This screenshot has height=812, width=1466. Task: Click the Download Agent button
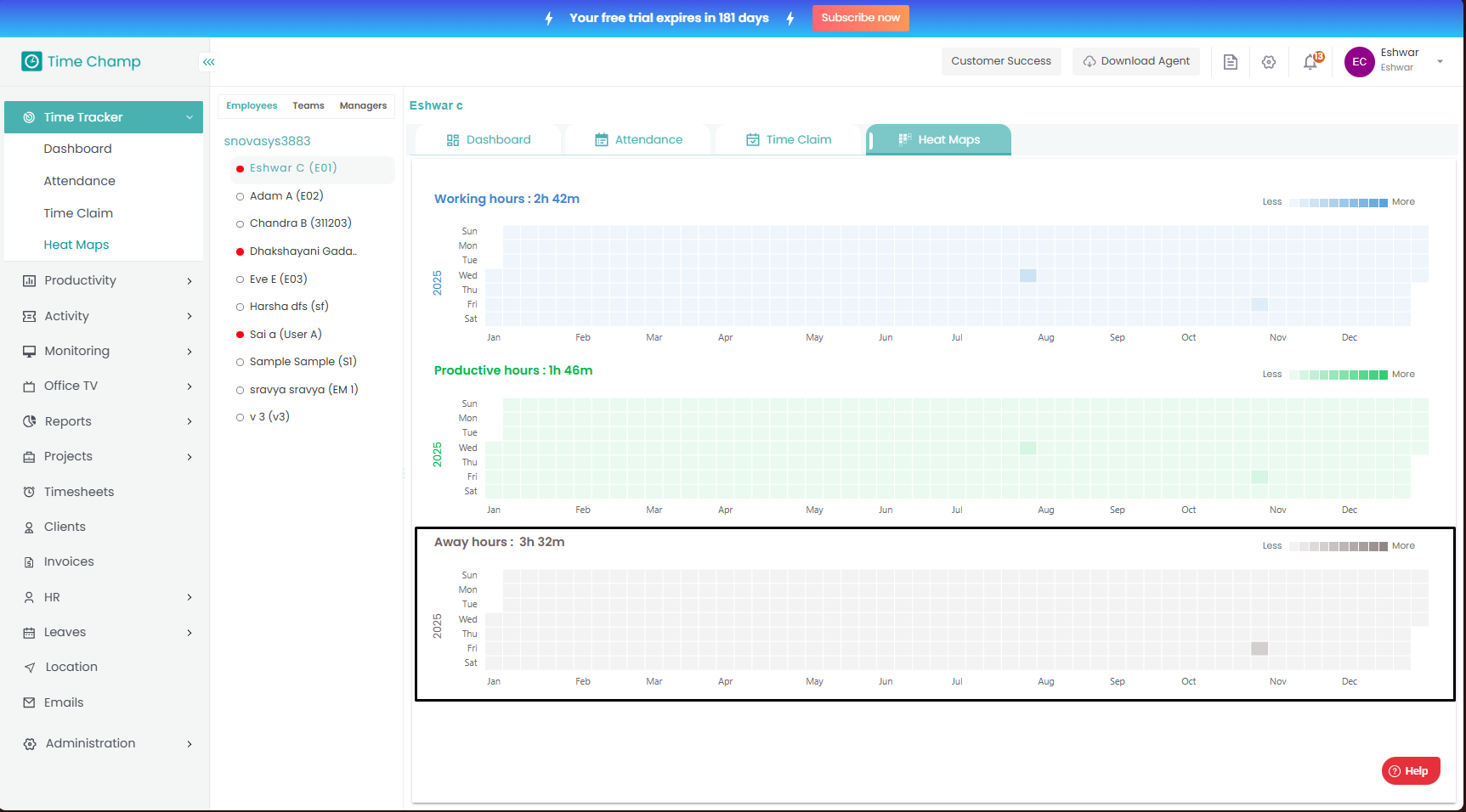[x=1136, y=61]
